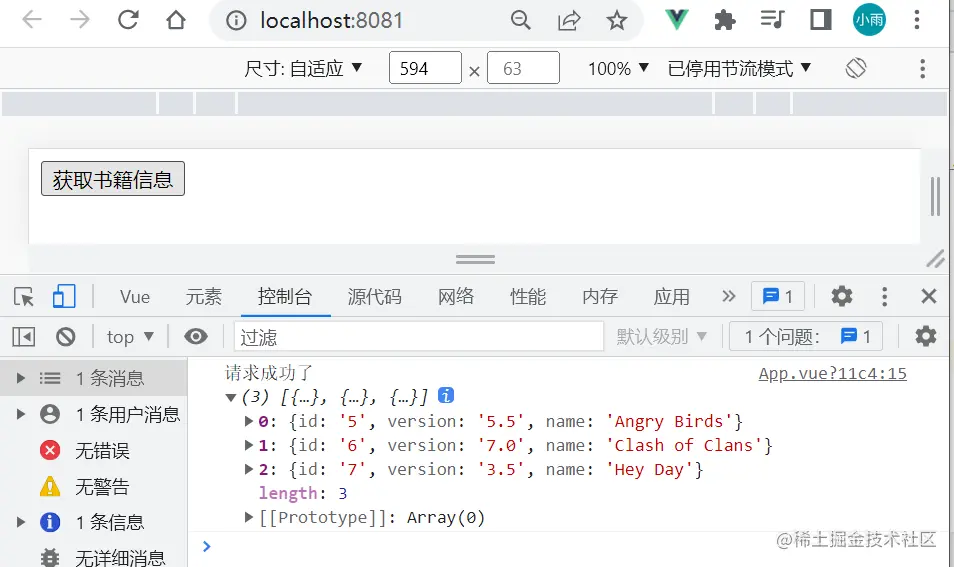Open the 默认级别 log level dropdown
Image resolution: width=954 pixels, height=567 pixels.
pyautogui.click(x=661, y=336)
